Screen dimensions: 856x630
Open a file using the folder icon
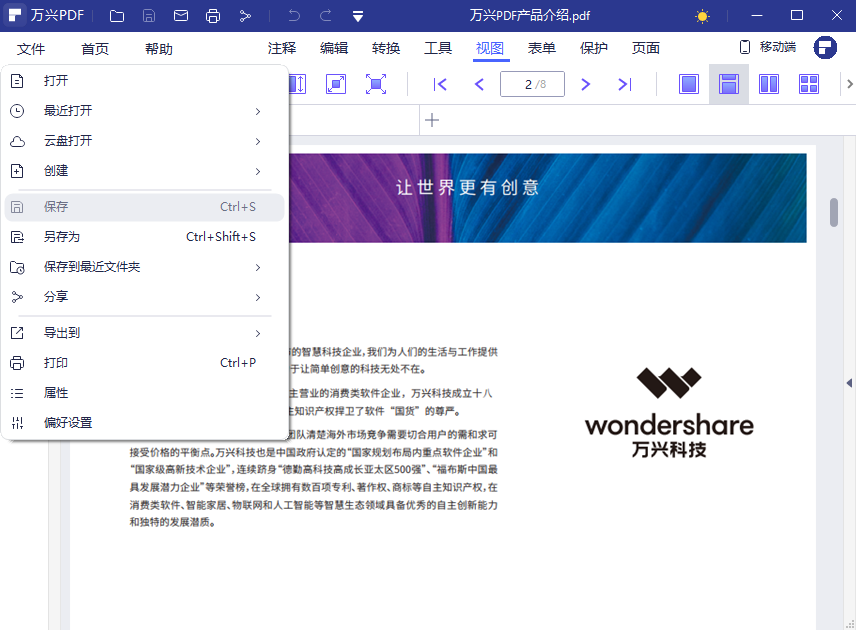pos(116,15)
